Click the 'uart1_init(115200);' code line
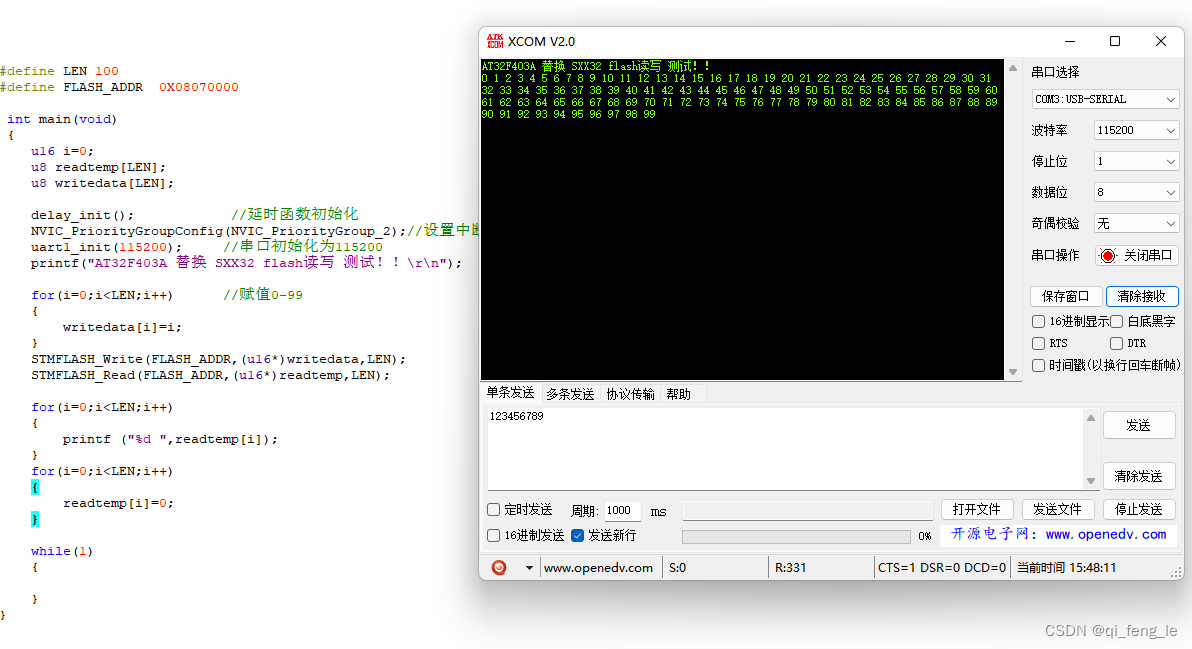Image resolution: width=1192 pixels, height=649 pixels. pos(106,247)
